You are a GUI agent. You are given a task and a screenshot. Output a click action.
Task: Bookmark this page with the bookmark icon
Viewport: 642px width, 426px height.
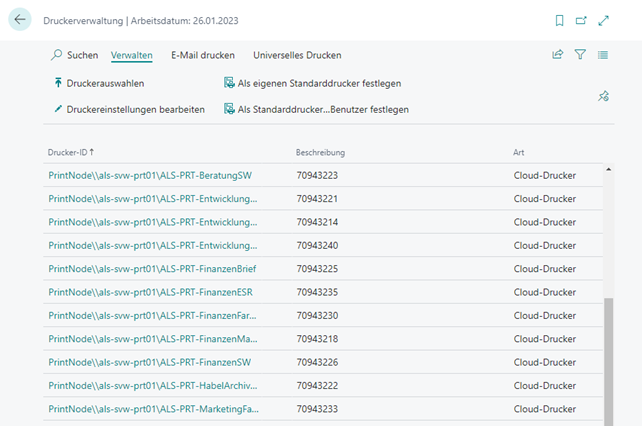tap(559, 20)
